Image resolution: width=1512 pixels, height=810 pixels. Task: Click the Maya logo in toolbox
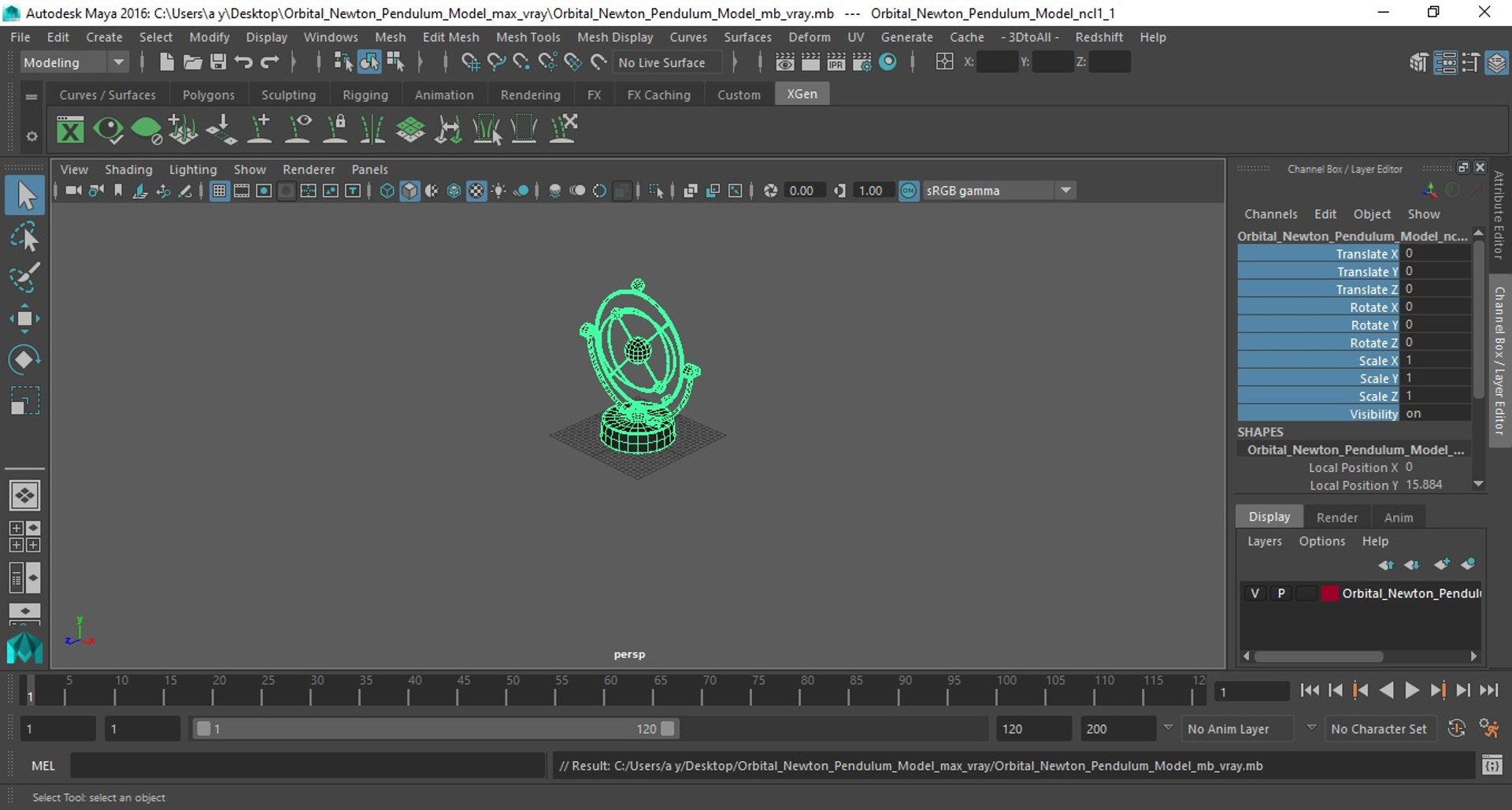tap(24, 648)
